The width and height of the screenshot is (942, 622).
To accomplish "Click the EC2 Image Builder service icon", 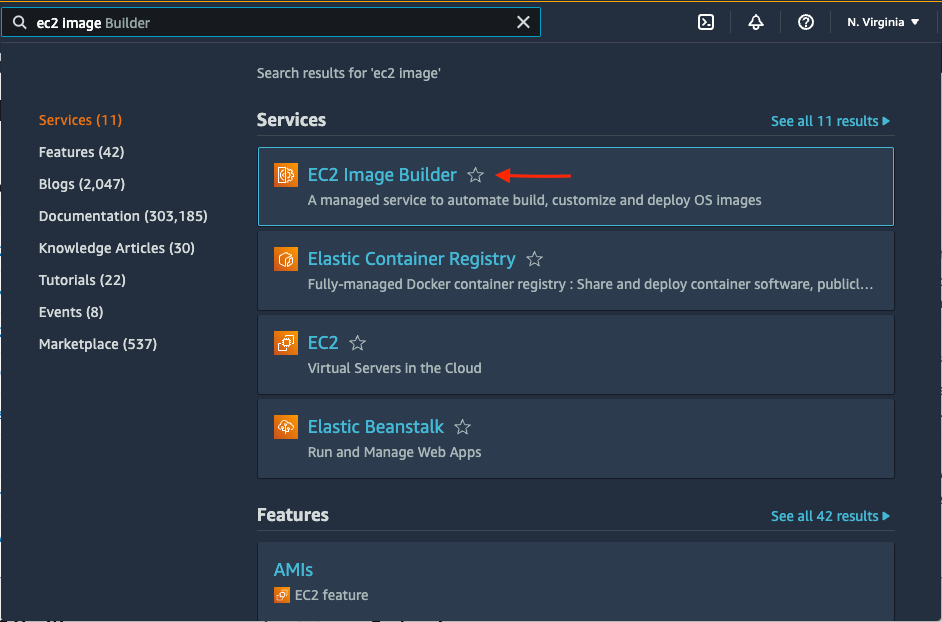I will tap(286, 175).
